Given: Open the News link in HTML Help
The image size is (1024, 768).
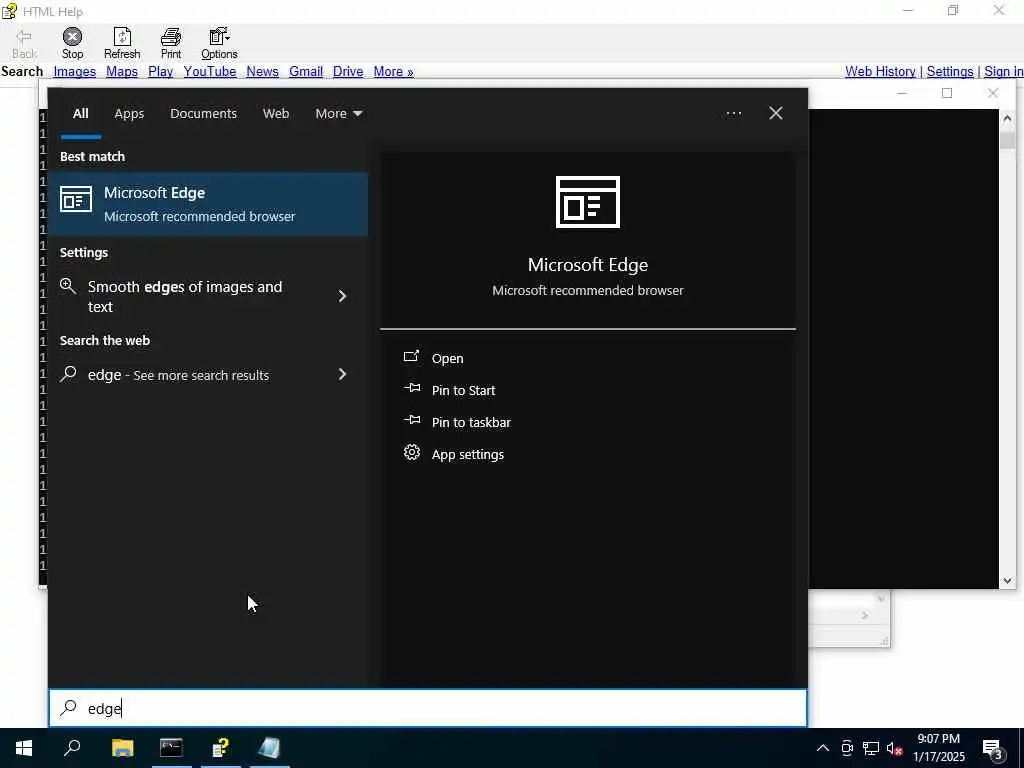Looking at the screenshot, I should (x=263, y=72).
